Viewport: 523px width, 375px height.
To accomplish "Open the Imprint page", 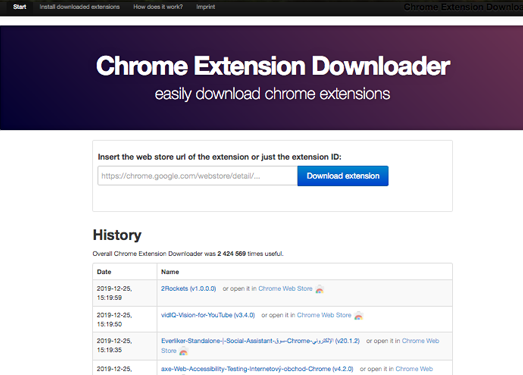I will 205,7.
